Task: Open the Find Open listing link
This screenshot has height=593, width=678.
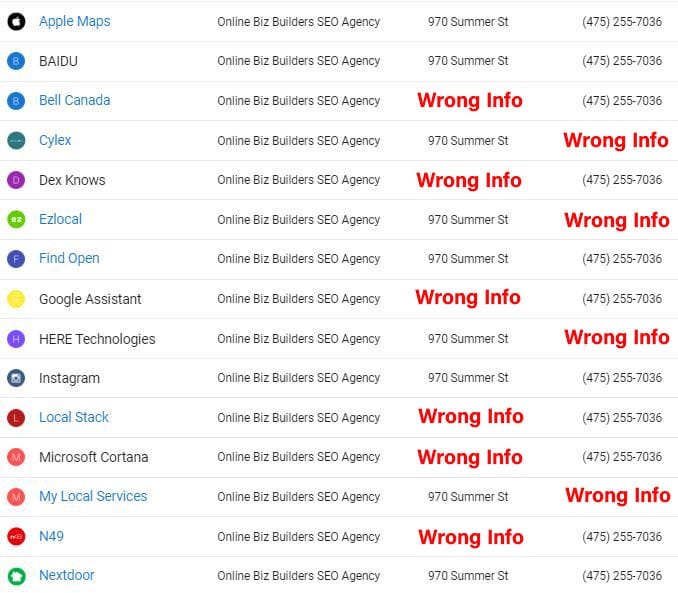Action: point(69,258)
